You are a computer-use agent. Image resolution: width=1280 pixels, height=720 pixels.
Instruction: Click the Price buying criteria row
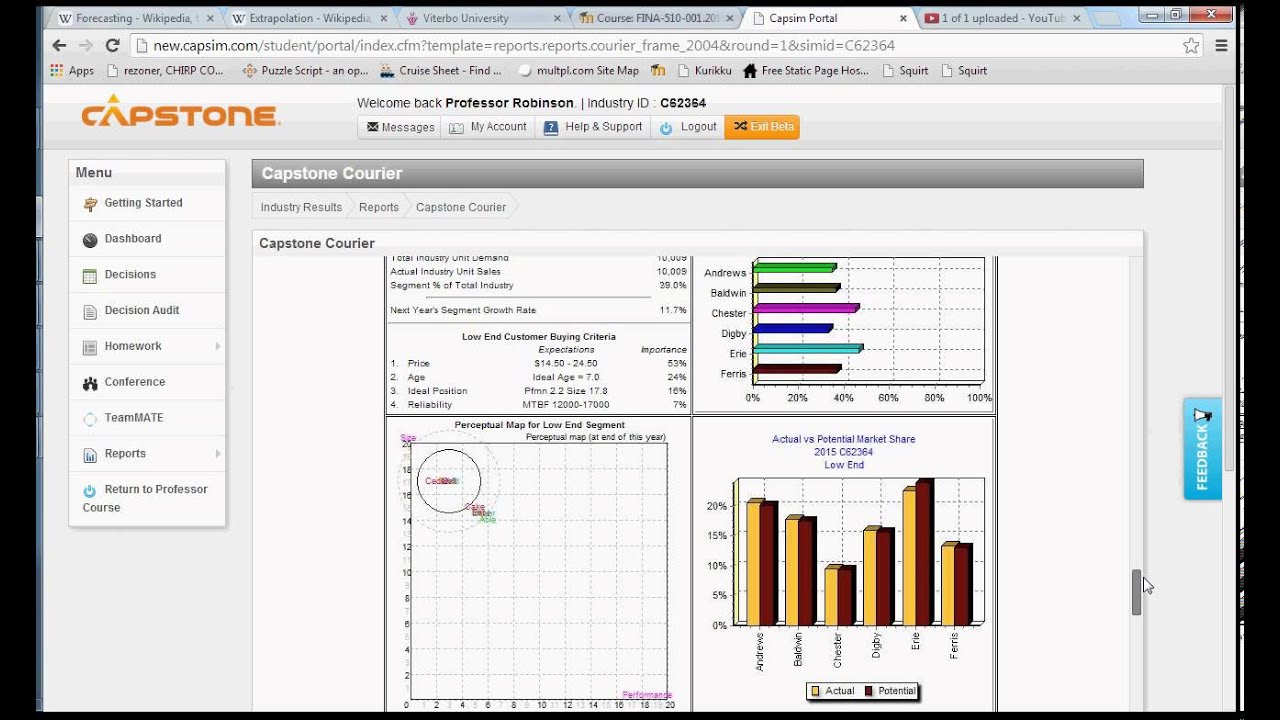coord(538,363)
